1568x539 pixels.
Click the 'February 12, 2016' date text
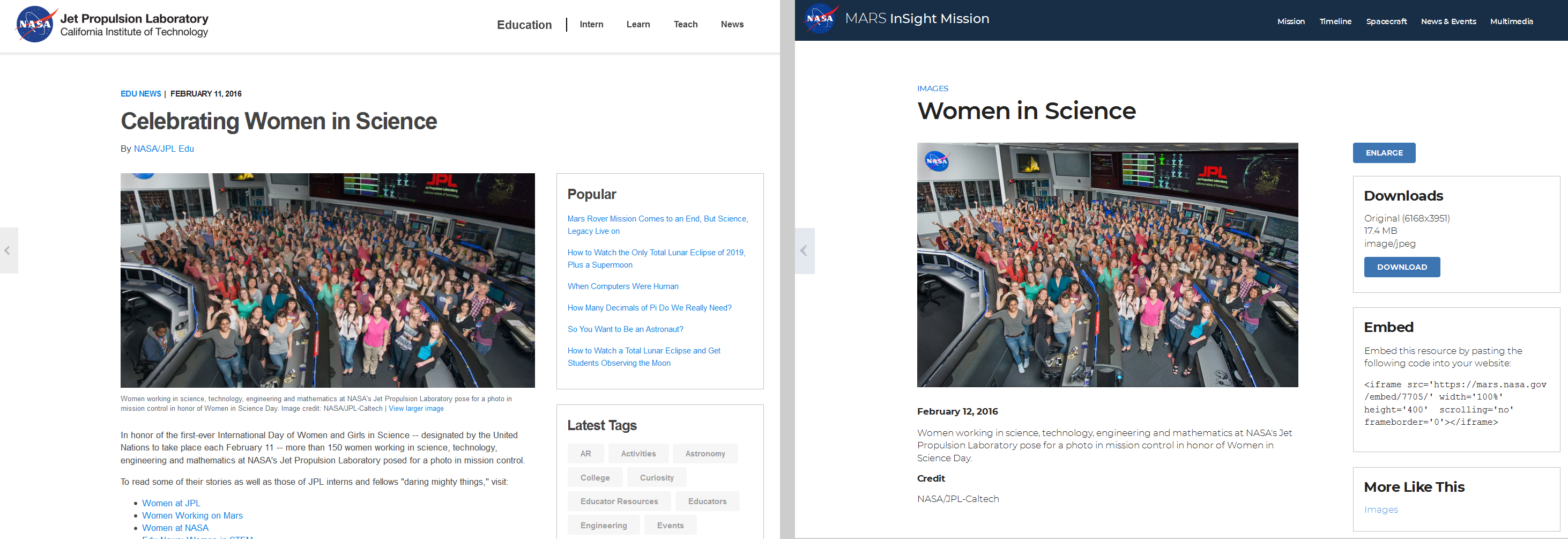pos(957,411)
